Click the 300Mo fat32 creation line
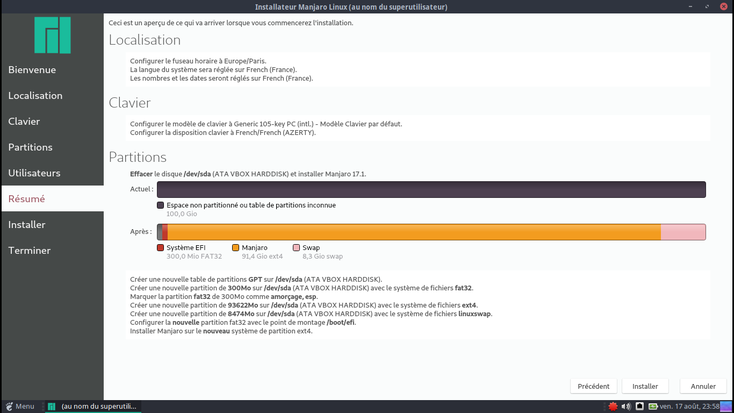This screenshot has width=734, height=413. point(301,288)
